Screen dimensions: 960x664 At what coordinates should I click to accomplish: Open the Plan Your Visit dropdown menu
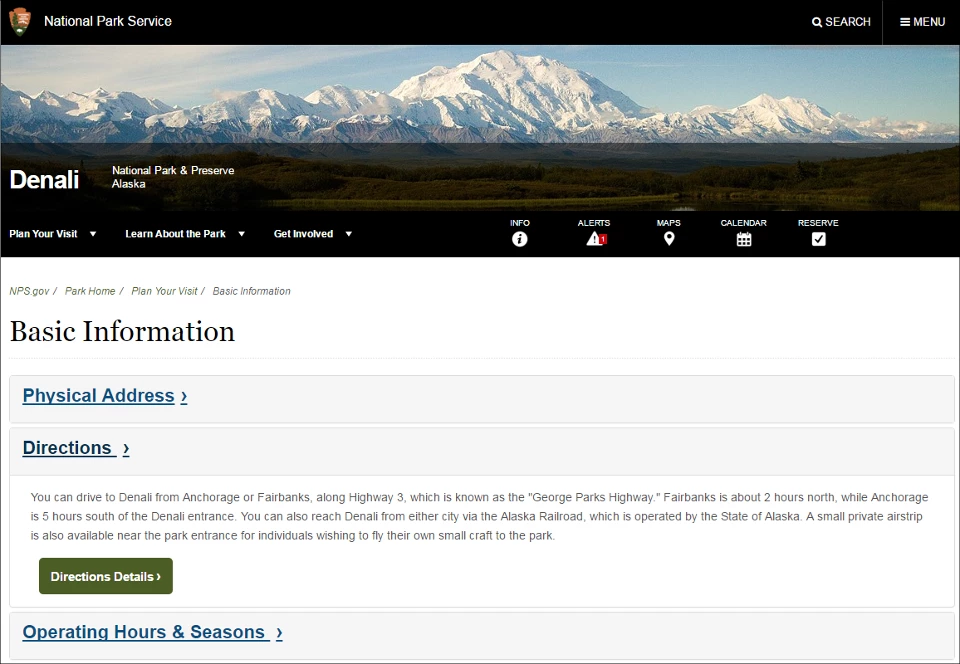pyautogui.click(x=44, y=234)
